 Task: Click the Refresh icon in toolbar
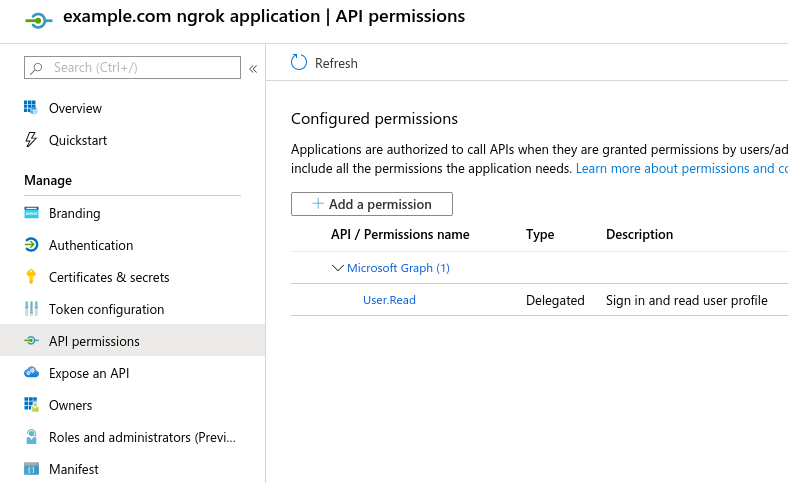point(299,63)
